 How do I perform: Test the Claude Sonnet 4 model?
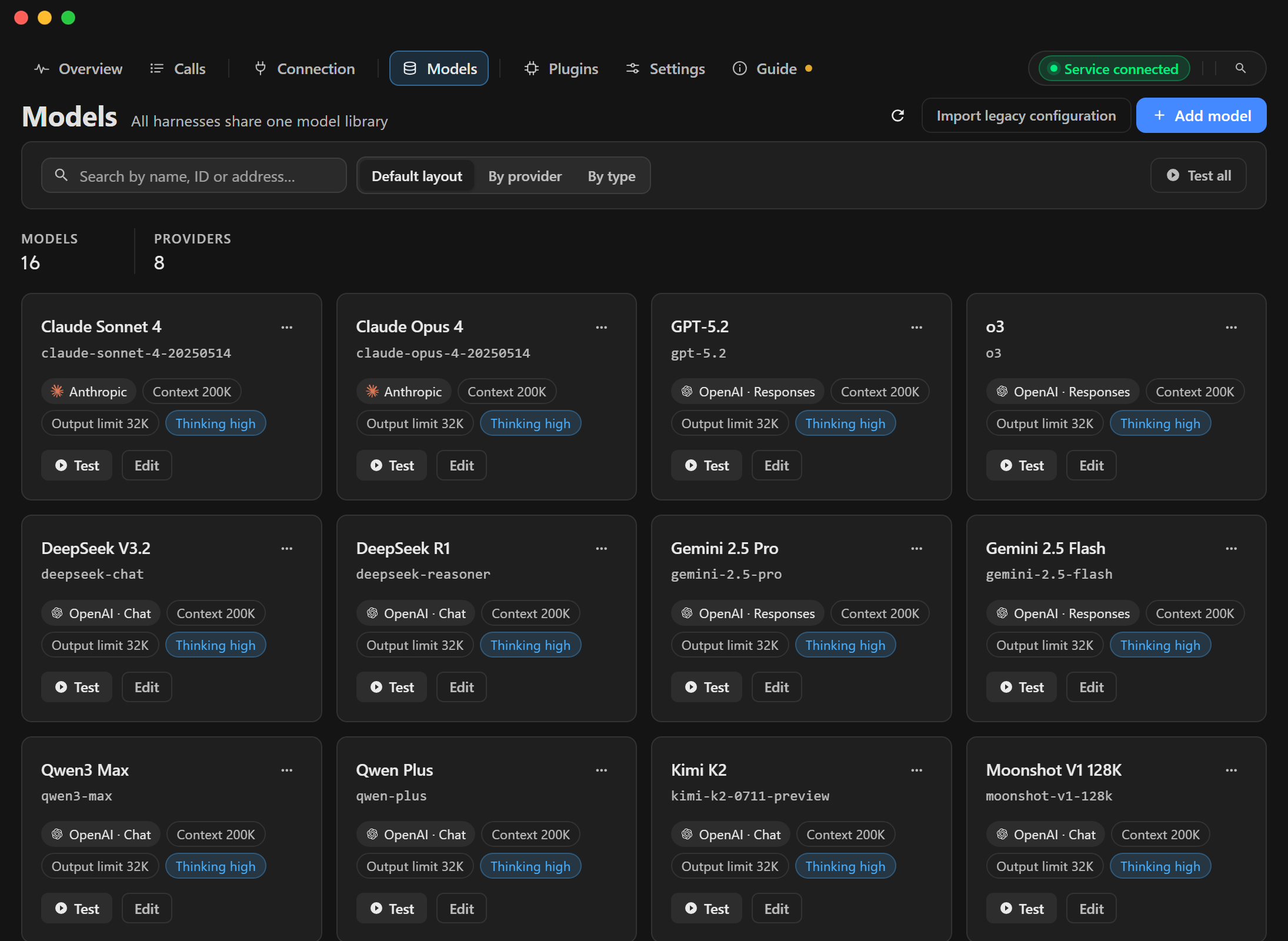tap(76, 465)
